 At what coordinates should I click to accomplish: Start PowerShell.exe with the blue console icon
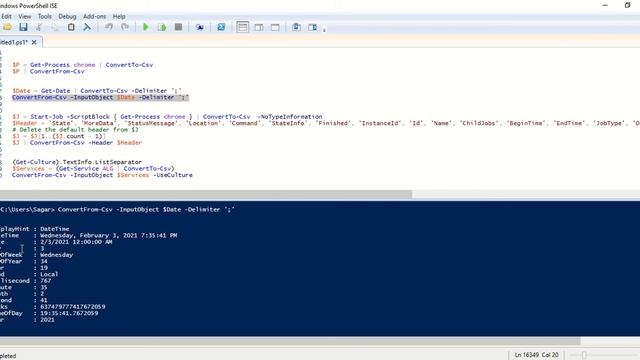point(221,27)
